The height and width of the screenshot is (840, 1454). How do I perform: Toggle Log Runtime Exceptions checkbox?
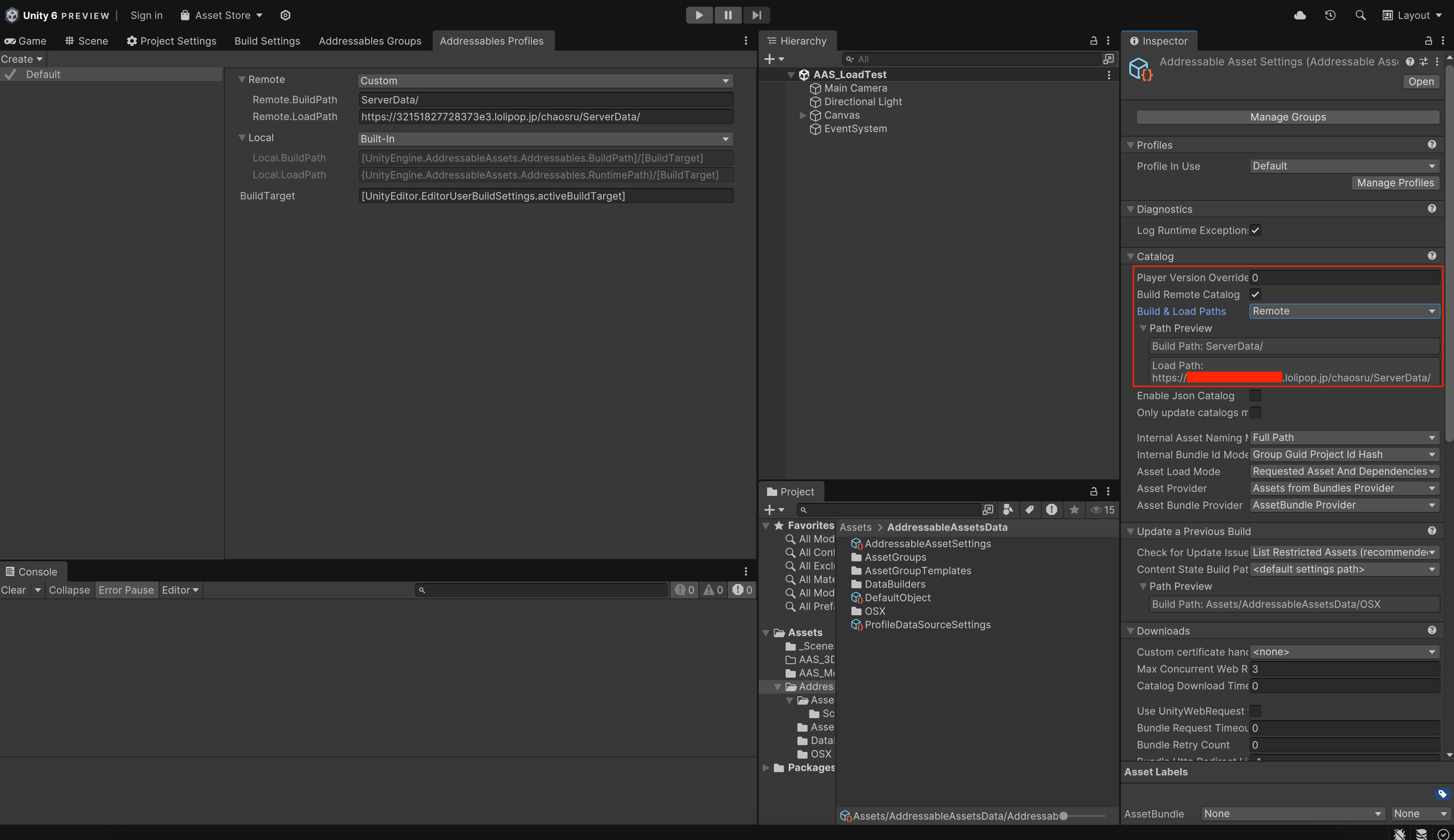[1256, 231]
